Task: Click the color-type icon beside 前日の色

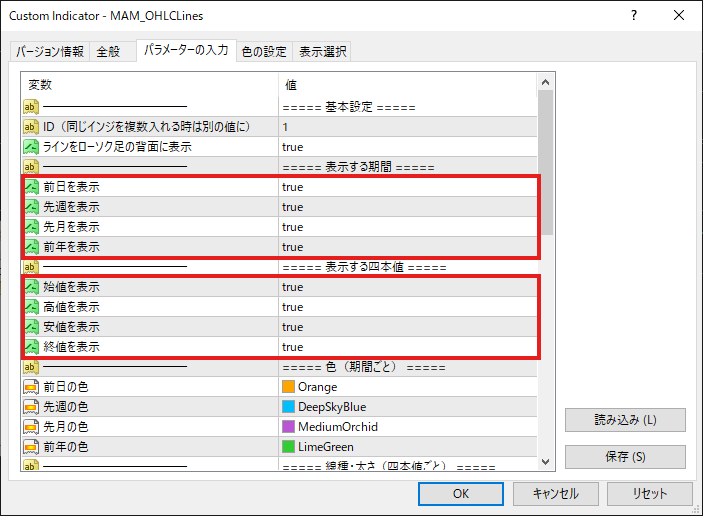Action: (x=31, y=387)
